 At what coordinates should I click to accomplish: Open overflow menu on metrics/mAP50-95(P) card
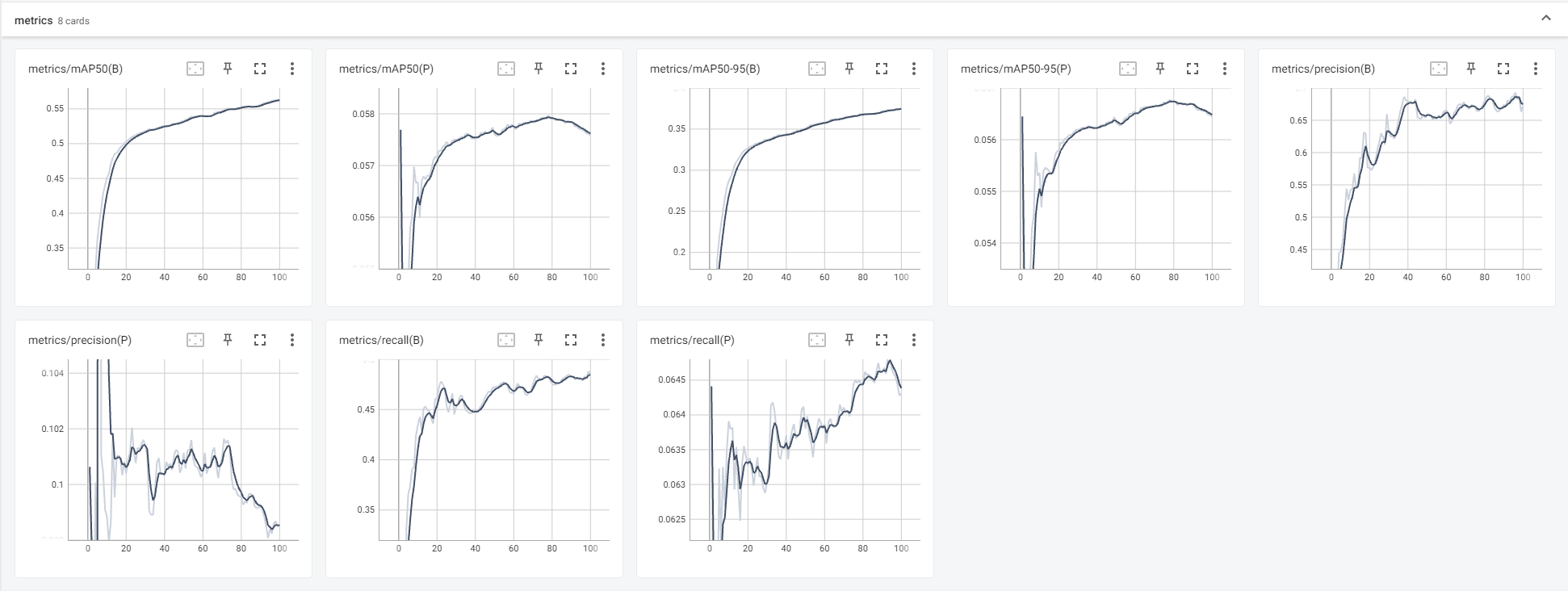pyautogui.click(x=1224, y=69)
